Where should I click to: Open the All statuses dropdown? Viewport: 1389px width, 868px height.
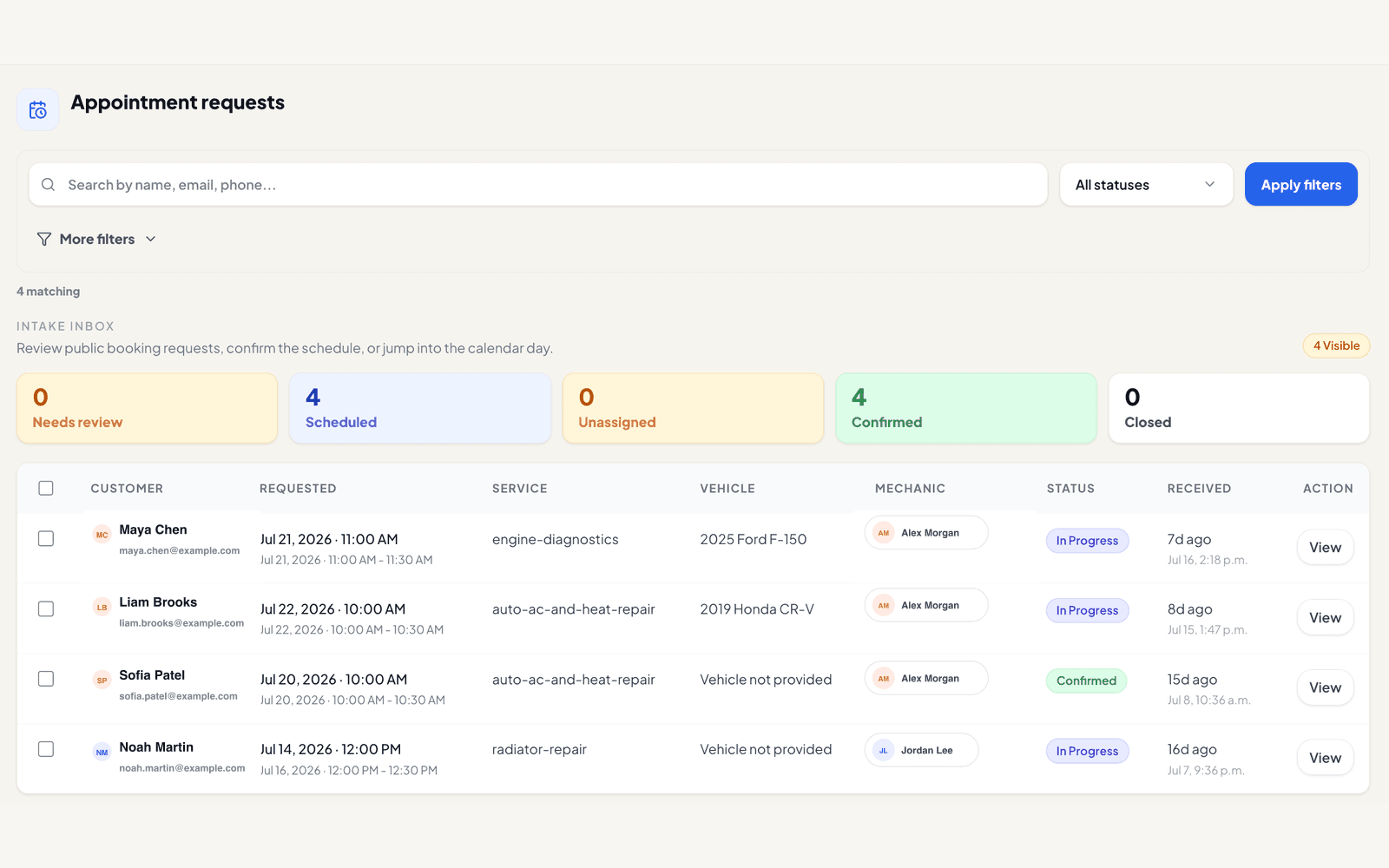click(x=1146, y=185)
